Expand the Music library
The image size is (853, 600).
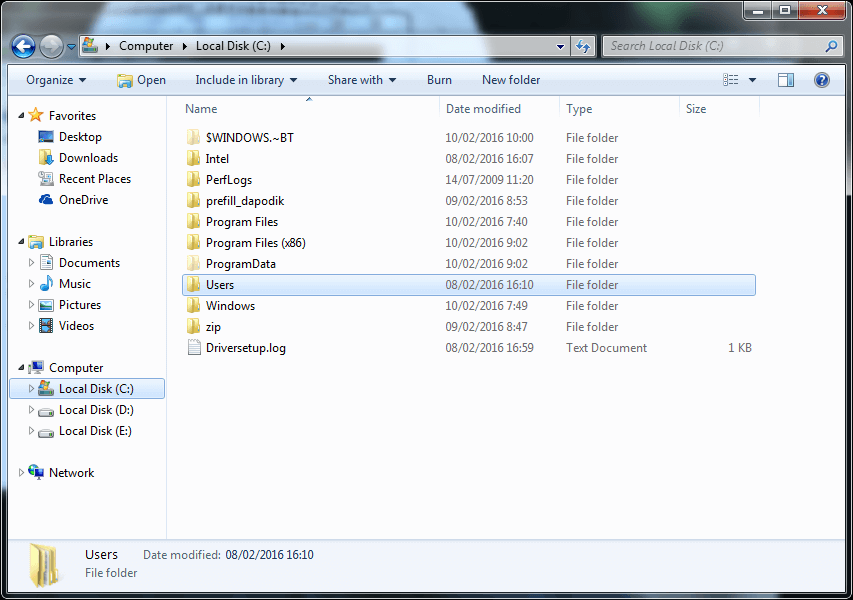coord(31,283)
